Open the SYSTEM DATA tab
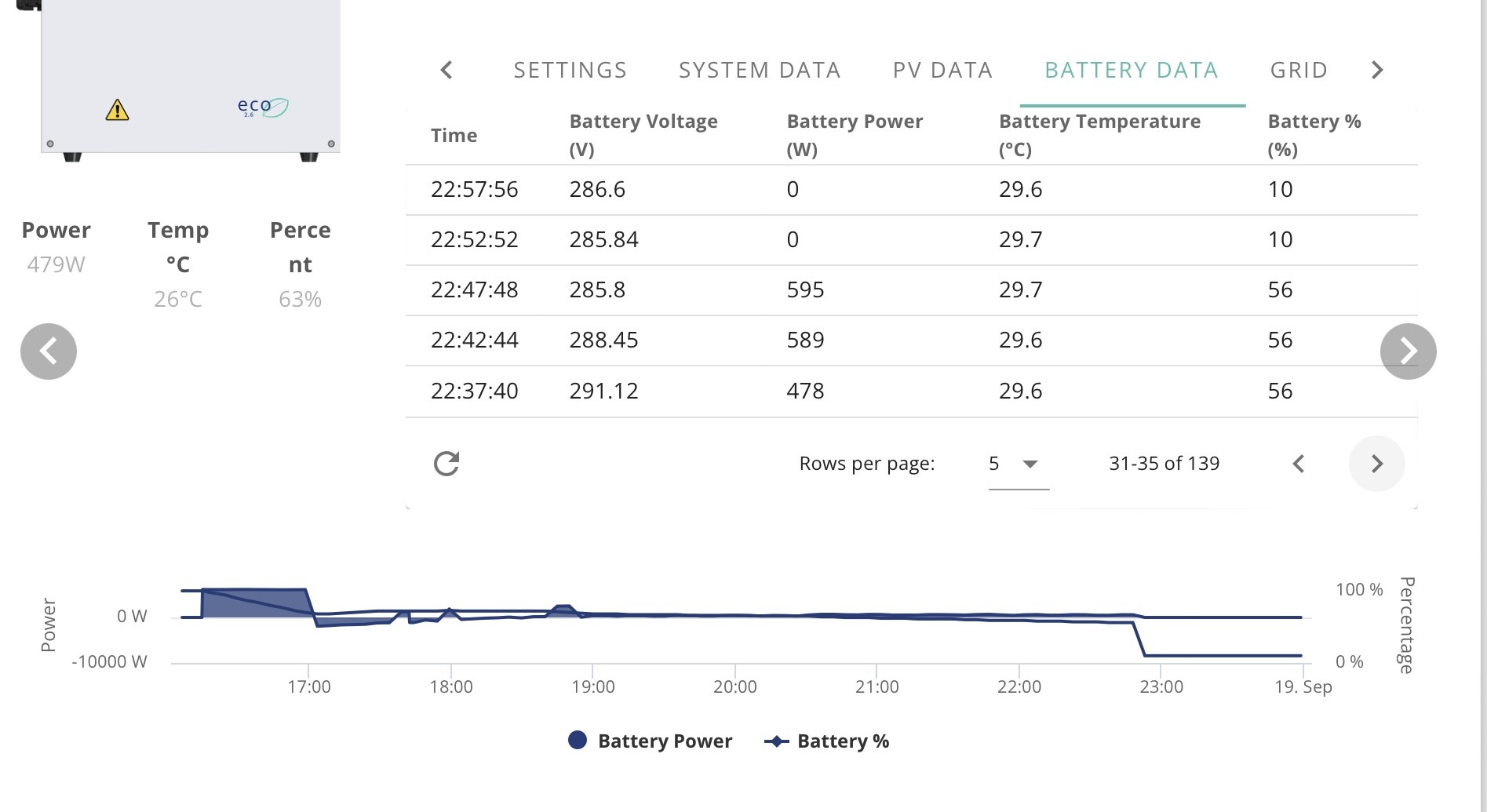The height and width of the screenshot is (812, 1487). (x=760, y=70)
